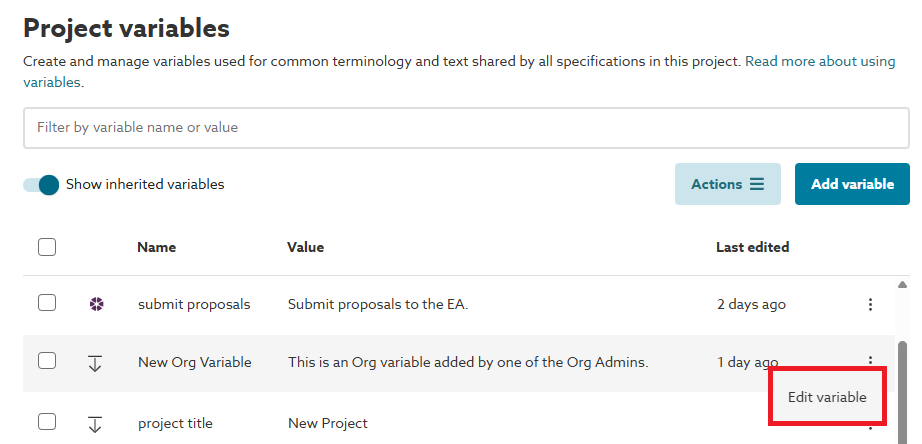Tick the project title row checkbox
Image resolution: width=922 pixels, height=444 pixels.
tap(47, 422)
